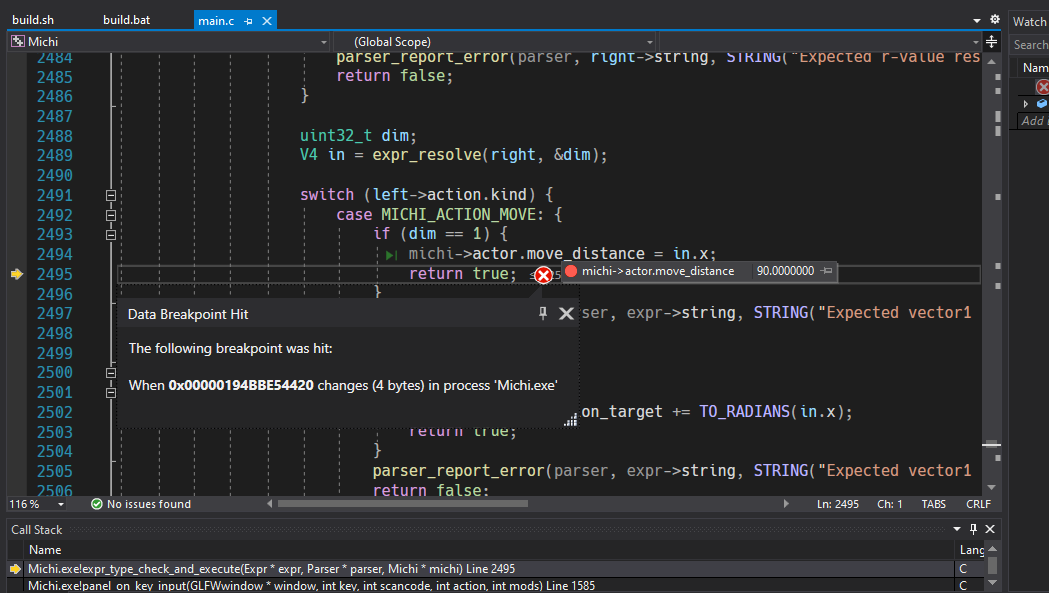This screenshot has height=593, width=1049.
Task: Click the editor vertical scrollbar up arrow
Action: (991, 61)
